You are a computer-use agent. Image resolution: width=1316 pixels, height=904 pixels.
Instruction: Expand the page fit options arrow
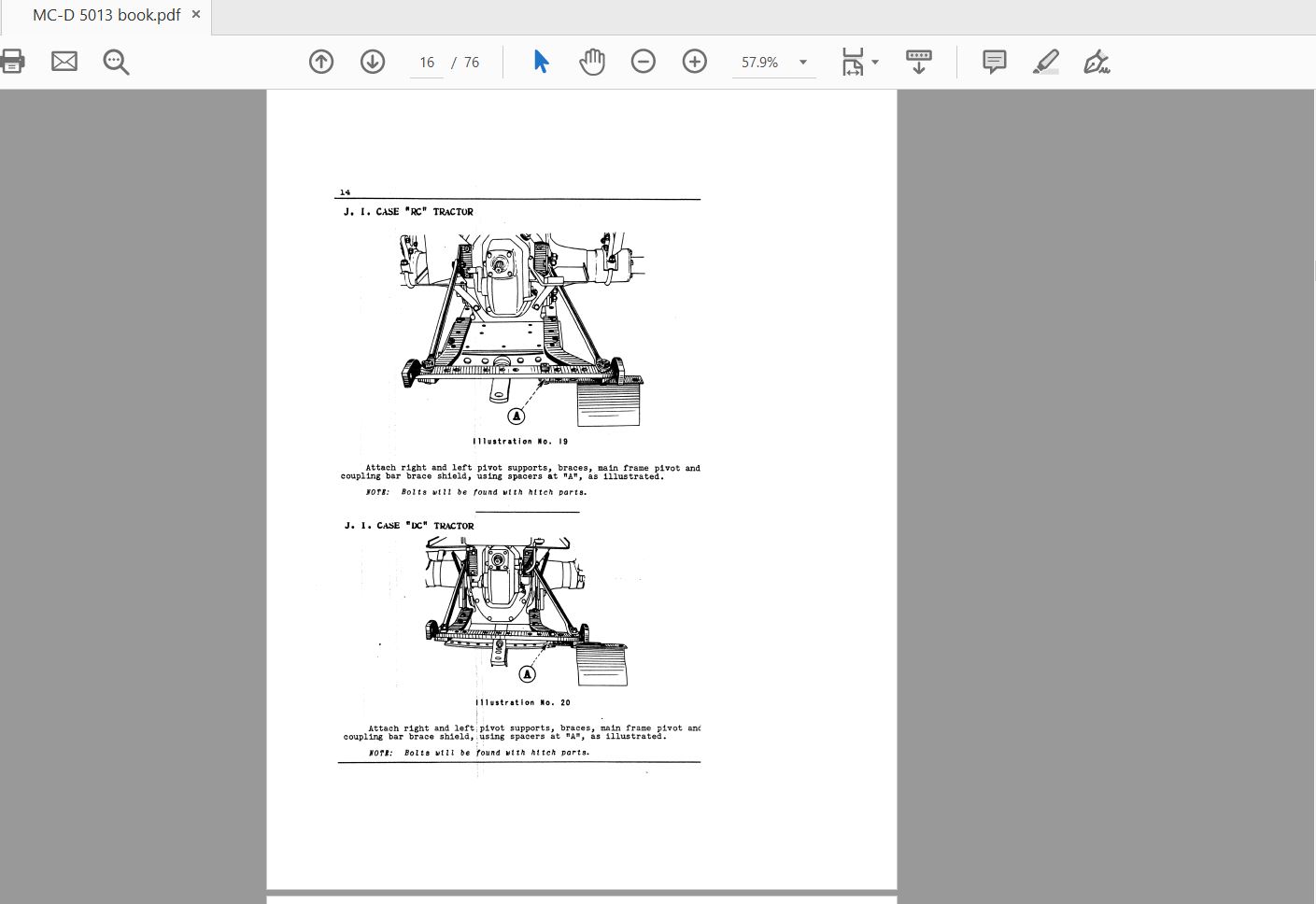tap(875, 63)
